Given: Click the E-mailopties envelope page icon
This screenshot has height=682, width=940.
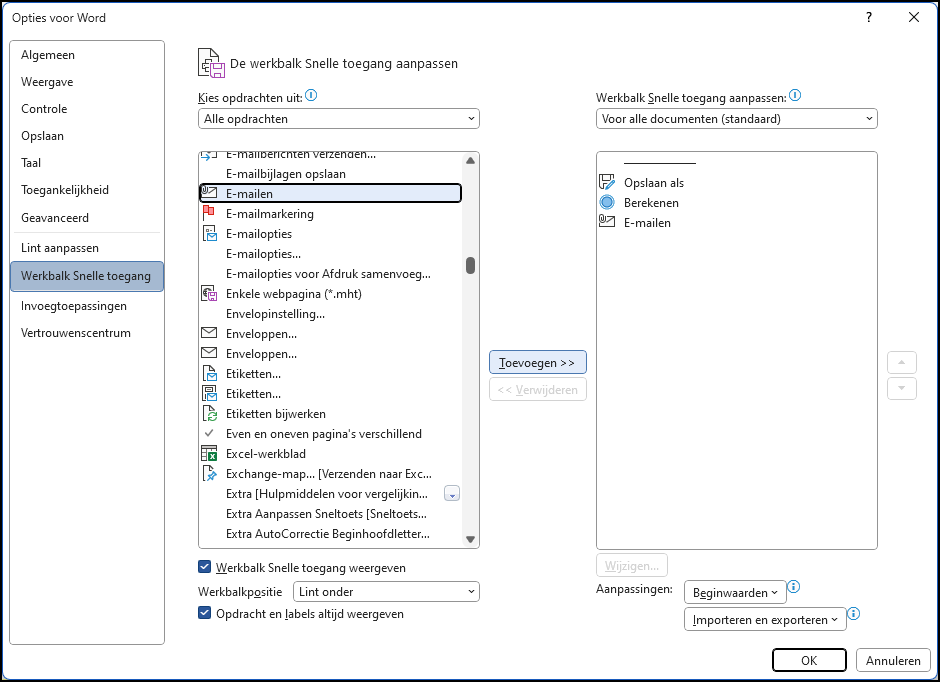Looking at the screenshot, I should tap(209, 233).
